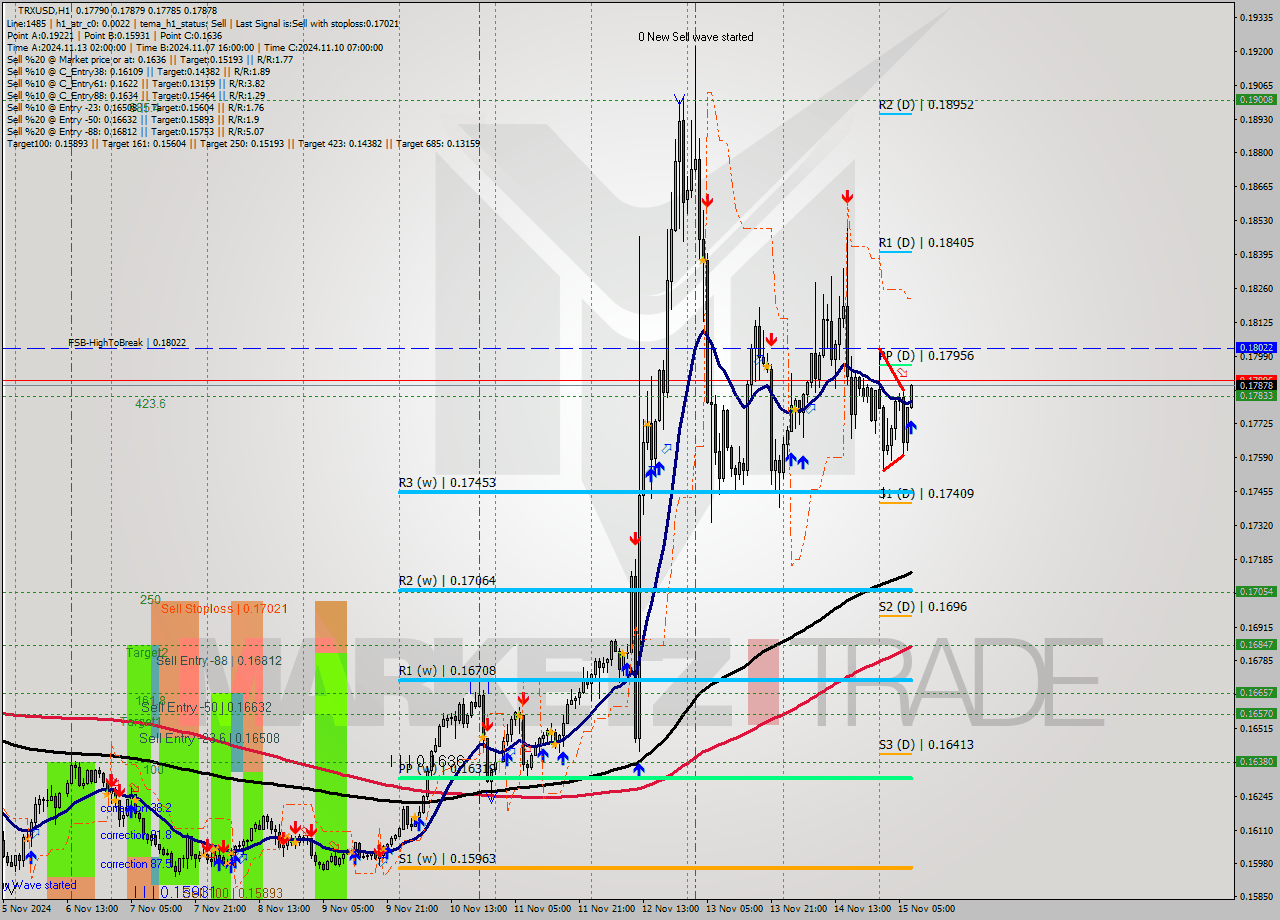Click the 'Target100: 0.15893' targets info line
This screenshot has width=1280, height=920.
(x=243, y=144)
